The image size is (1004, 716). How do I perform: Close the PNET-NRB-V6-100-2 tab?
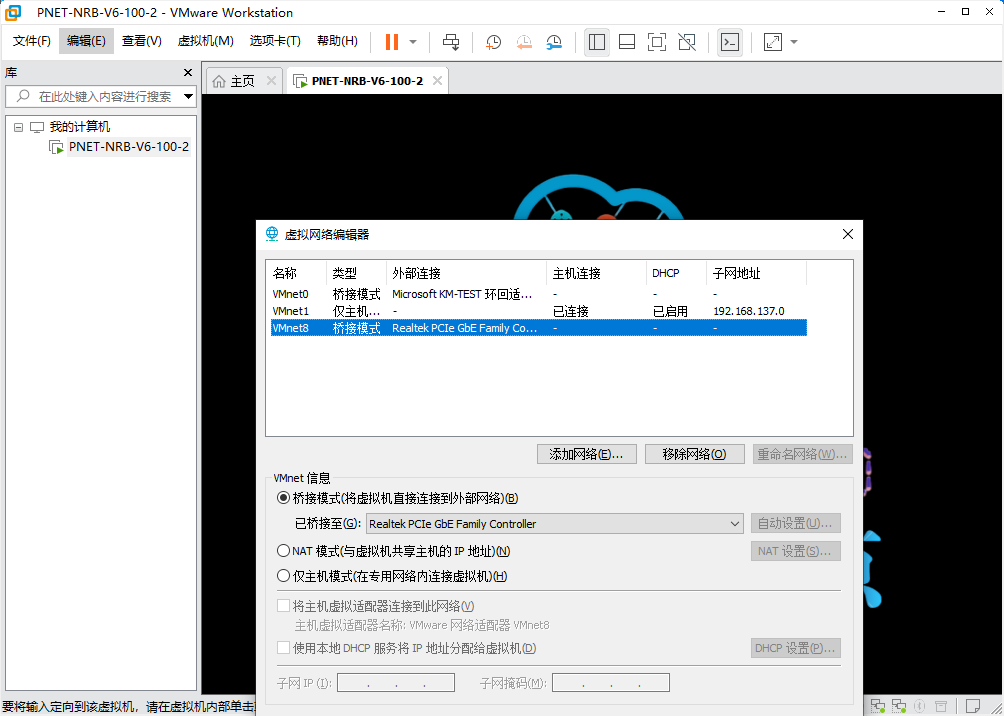pyautogui.click(x=437, y=81)
